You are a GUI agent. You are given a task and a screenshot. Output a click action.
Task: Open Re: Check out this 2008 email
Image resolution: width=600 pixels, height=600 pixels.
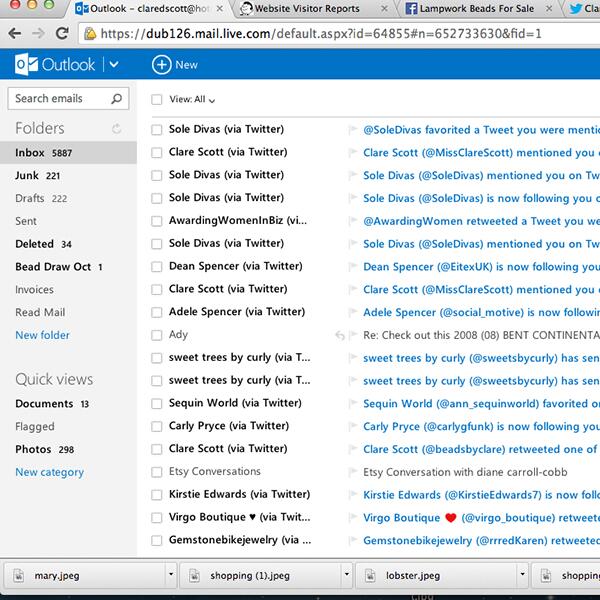pos(481,335)
